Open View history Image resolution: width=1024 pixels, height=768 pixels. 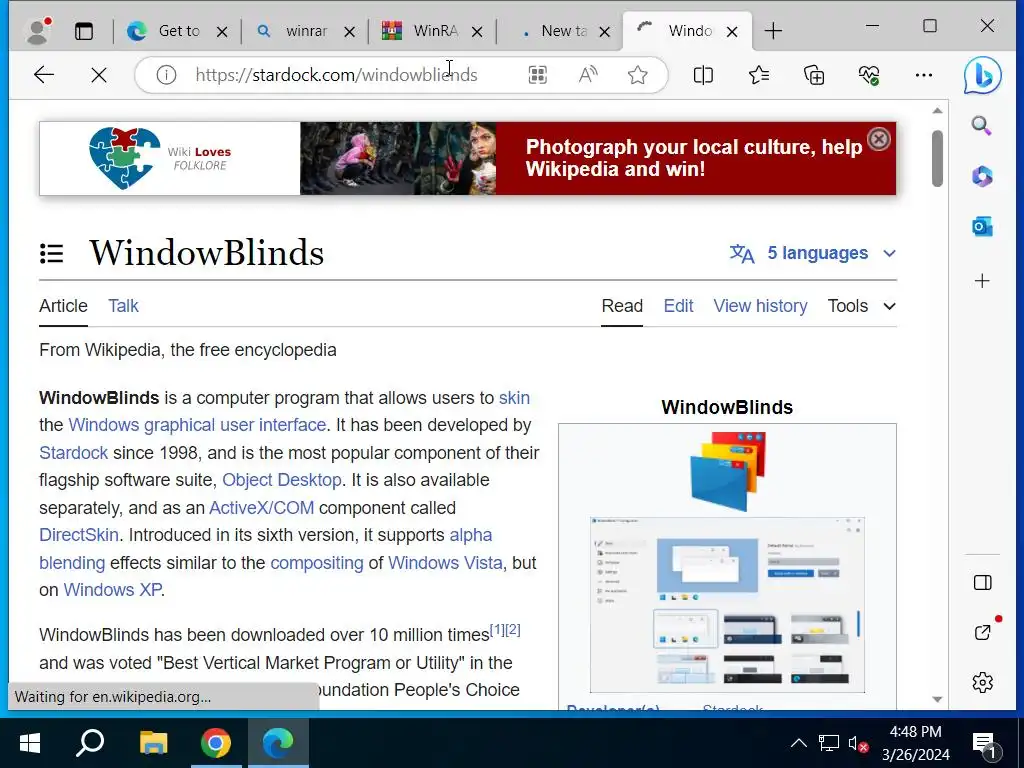(x=760, y=306)
